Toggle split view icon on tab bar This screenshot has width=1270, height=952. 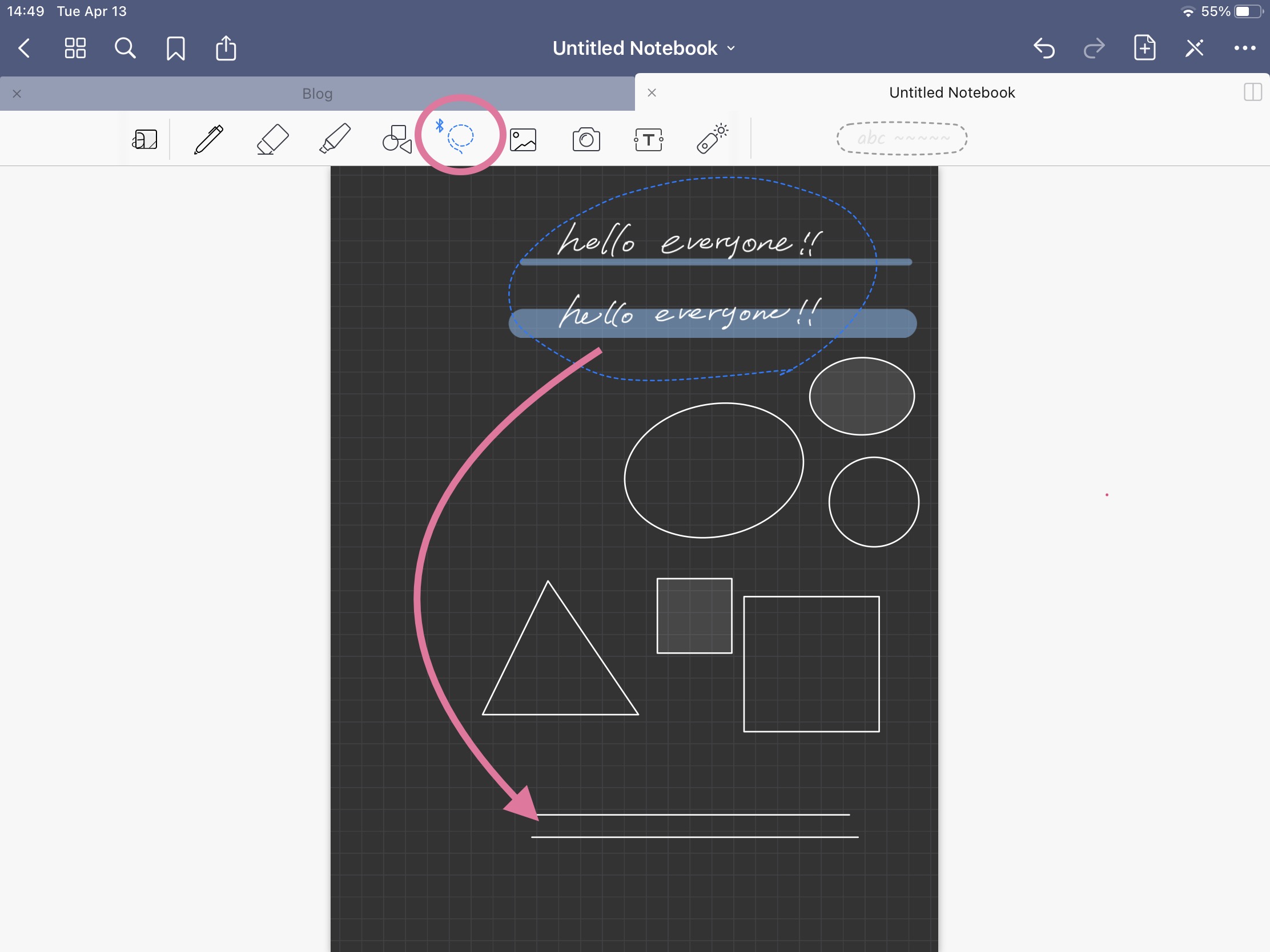point(1252,92)
